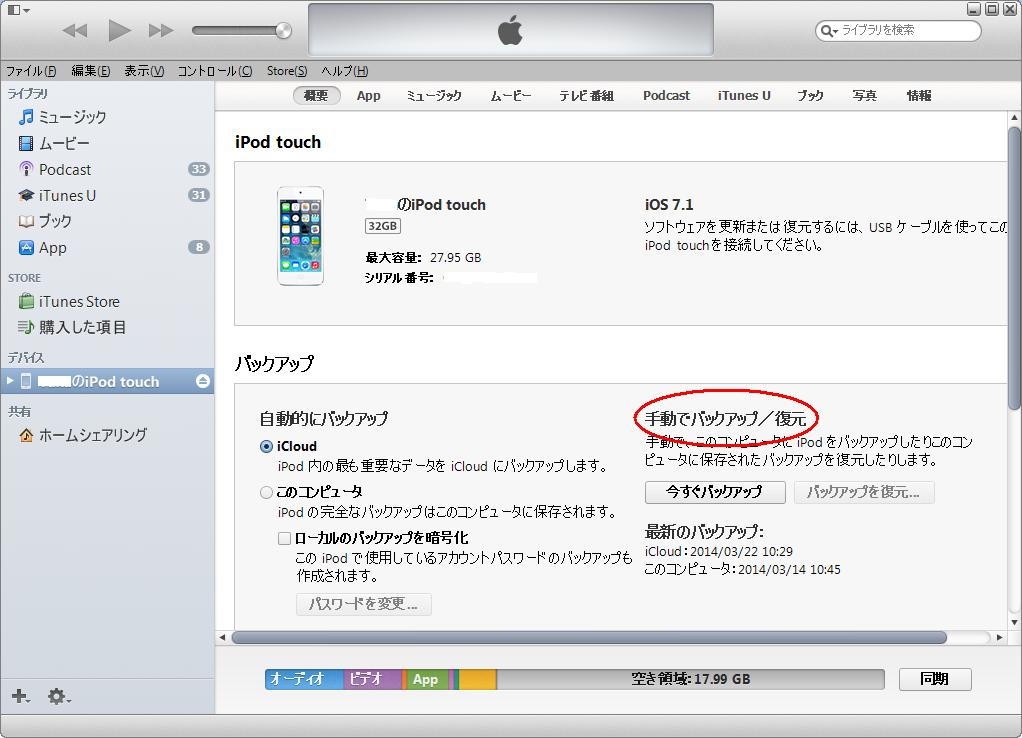Click the add plus button at sidebar bottom
Image resolution: width=1022 pixels, height=738 pixels.
pos(20,696)
